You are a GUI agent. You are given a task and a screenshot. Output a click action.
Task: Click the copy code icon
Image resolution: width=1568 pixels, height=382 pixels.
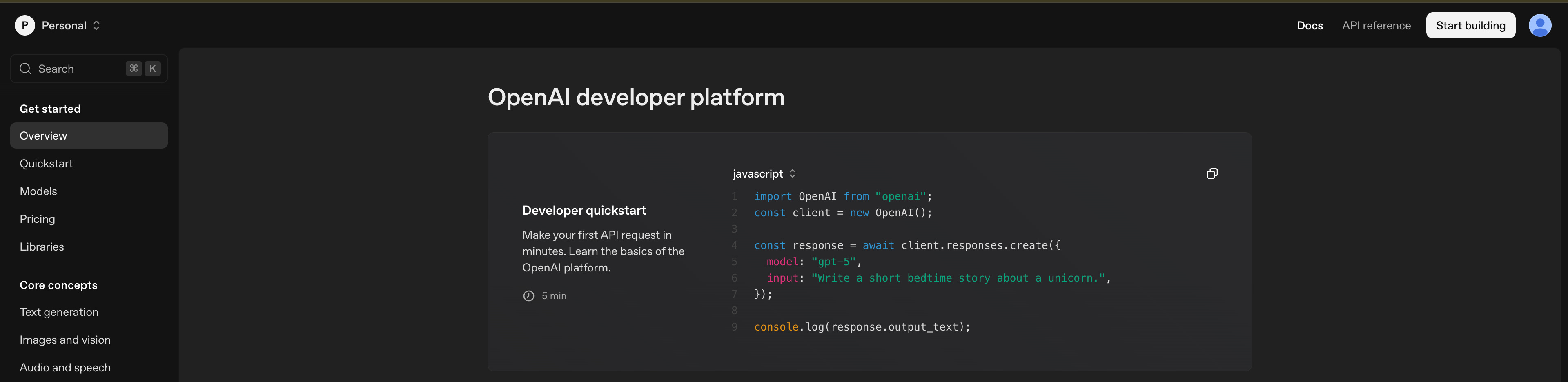point(1212,173)
